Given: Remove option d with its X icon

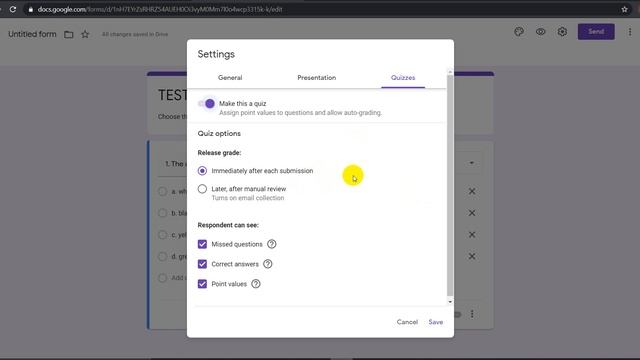Looking at the screenshot, I should pos(472,256).
